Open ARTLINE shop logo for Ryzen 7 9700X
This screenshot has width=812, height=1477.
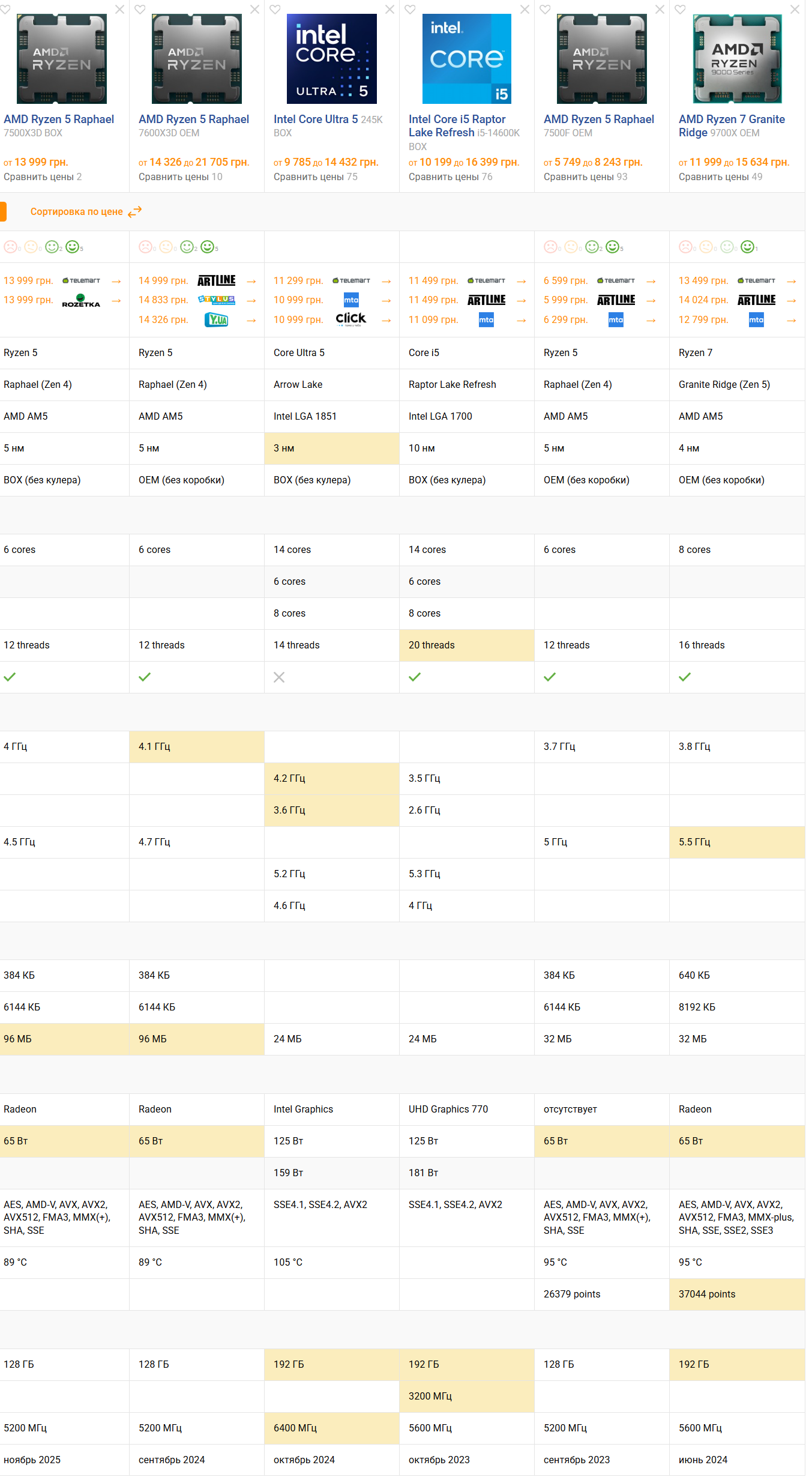pyautogui.click(x=756, y=300)
